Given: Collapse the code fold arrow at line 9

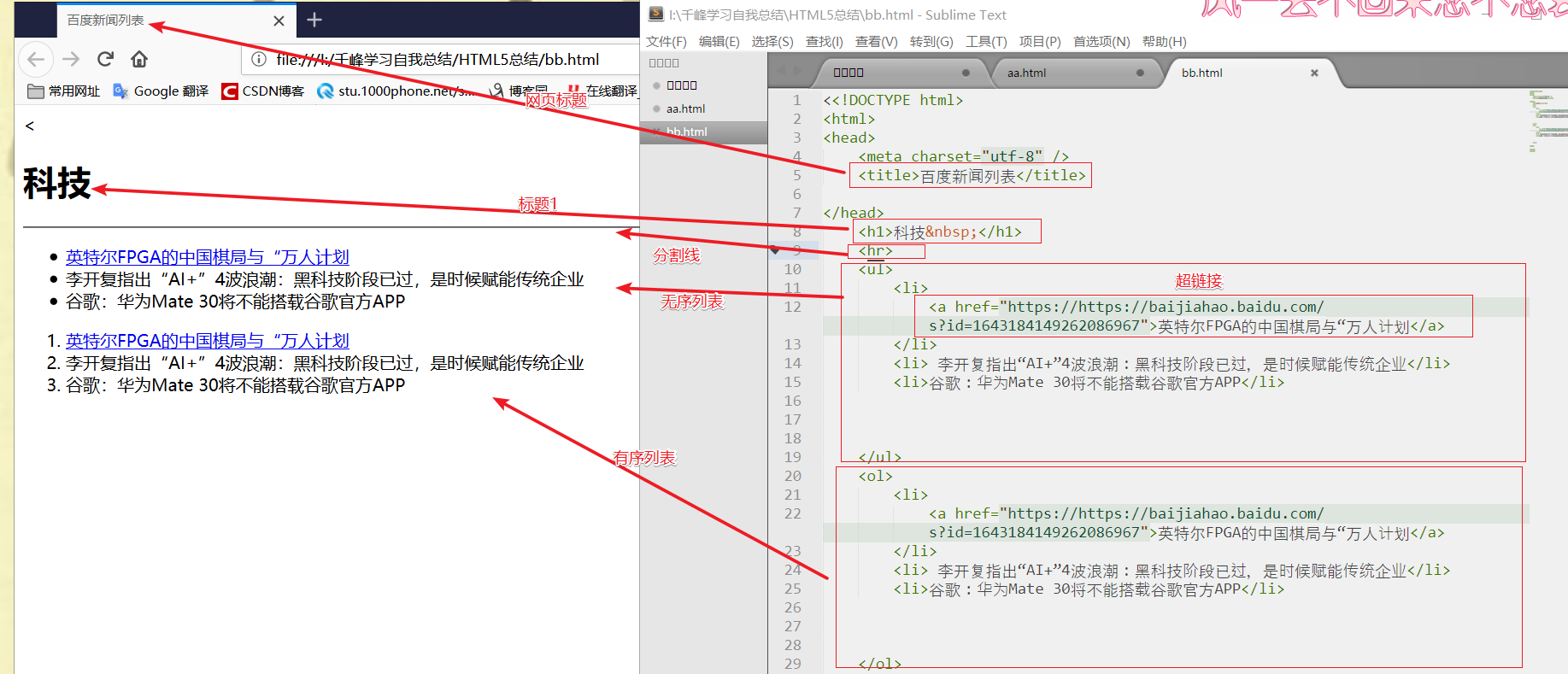Looking at the screenshot, I should [775, 250].
